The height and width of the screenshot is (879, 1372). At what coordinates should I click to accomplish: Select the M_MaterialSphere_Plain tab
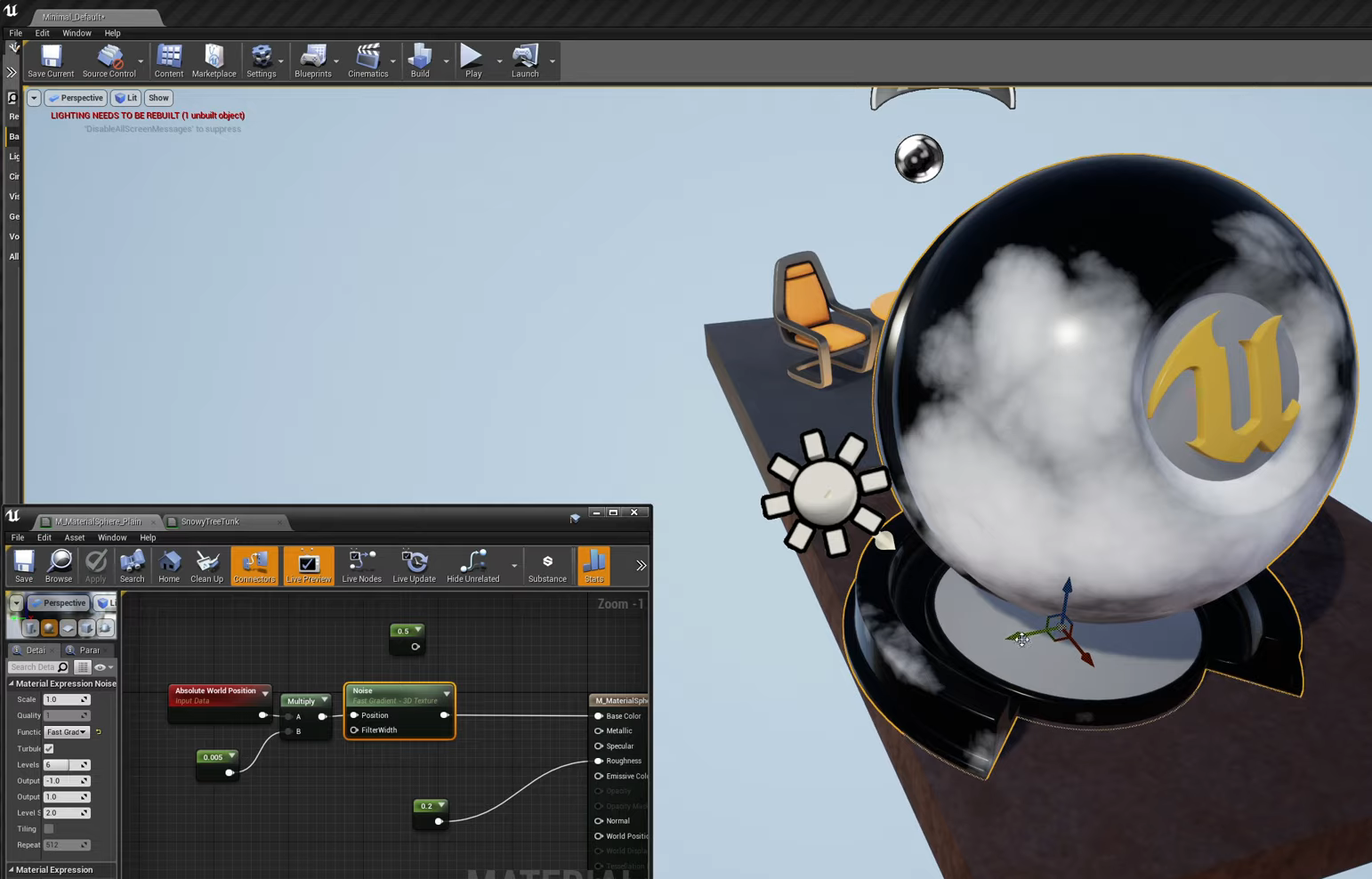(x=98, y=521)
